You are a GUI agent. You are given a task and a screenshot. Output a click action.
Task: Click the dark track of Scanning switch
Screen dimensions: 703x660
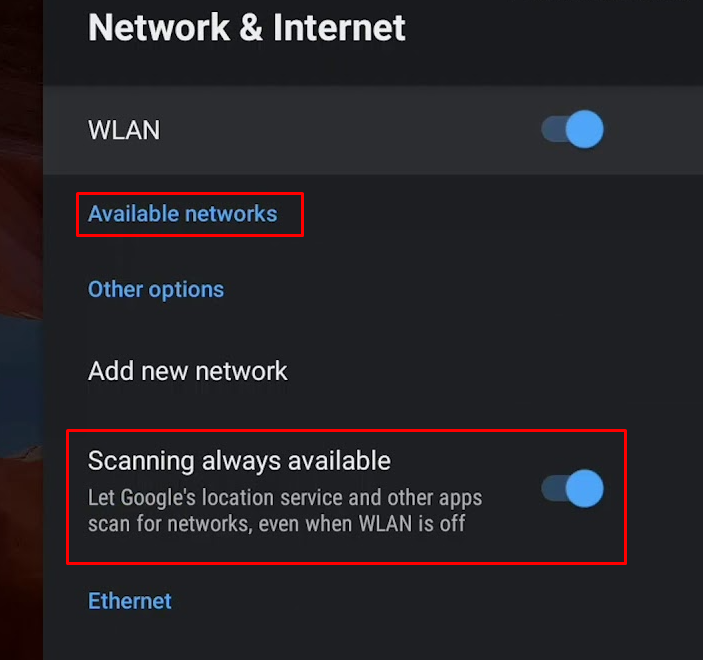553,488
